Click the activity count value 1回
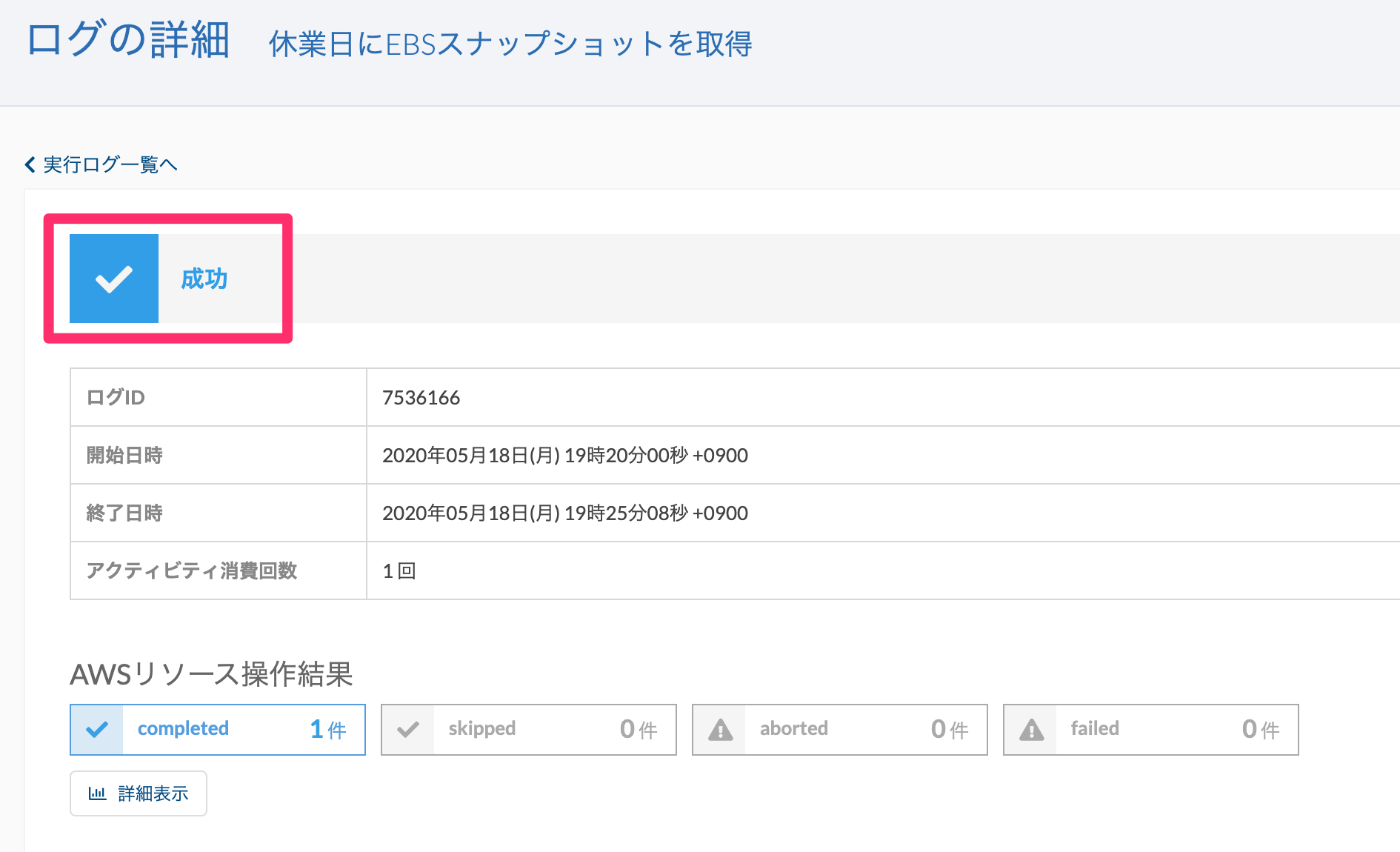This screenshot has width=1400, height=852. (399, 571)
